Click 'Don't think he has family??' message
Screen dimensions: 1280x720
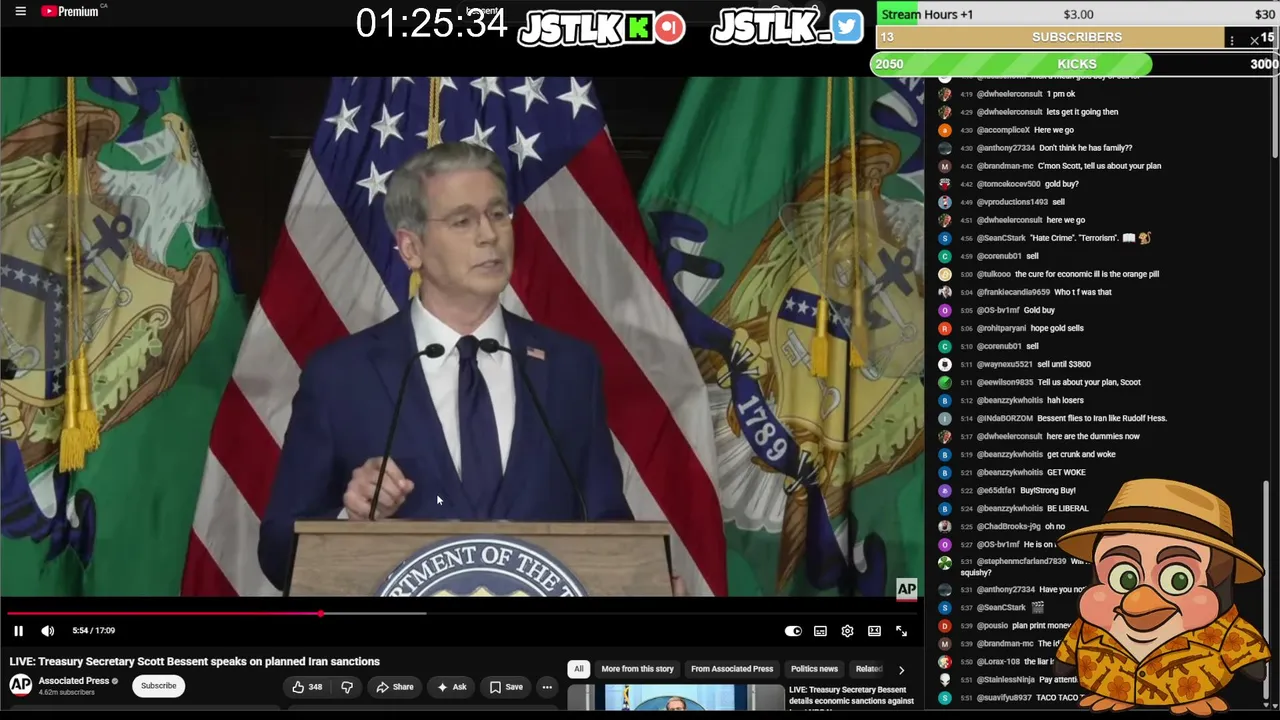[x=1086, y=148]
